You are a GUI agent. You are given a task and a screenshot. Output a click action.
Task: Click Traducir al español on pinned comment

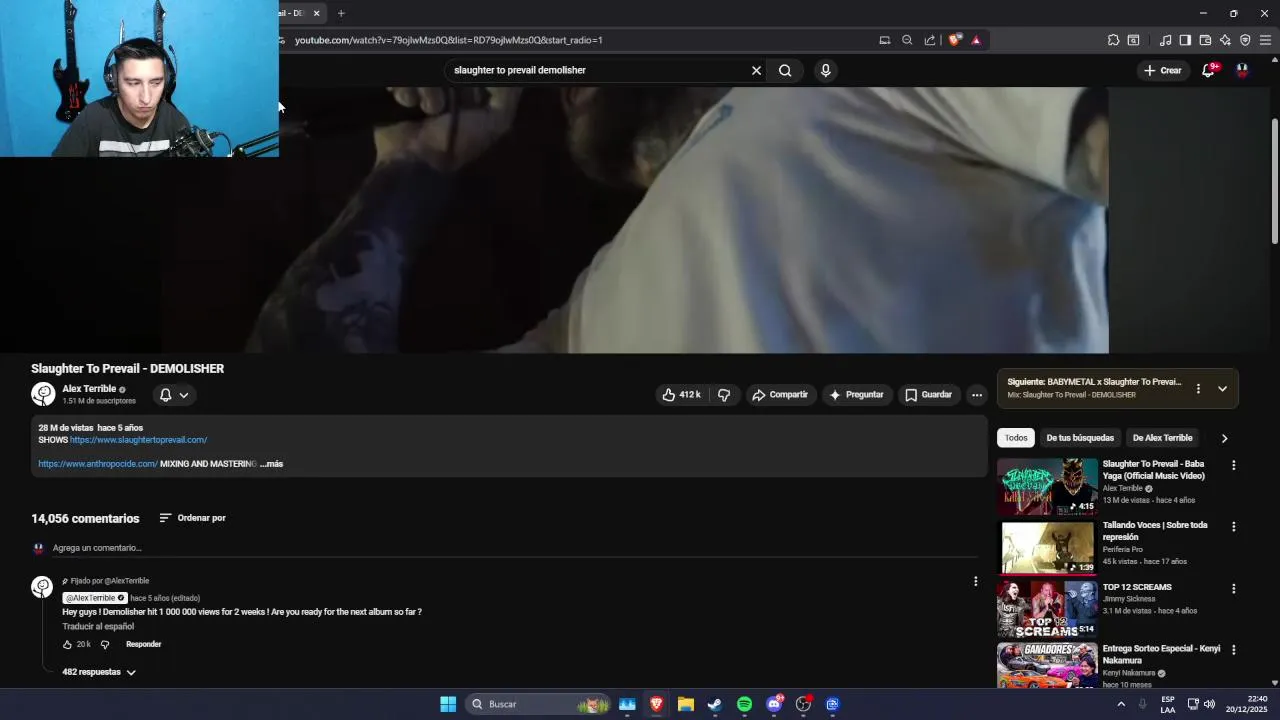coord(98,627)
